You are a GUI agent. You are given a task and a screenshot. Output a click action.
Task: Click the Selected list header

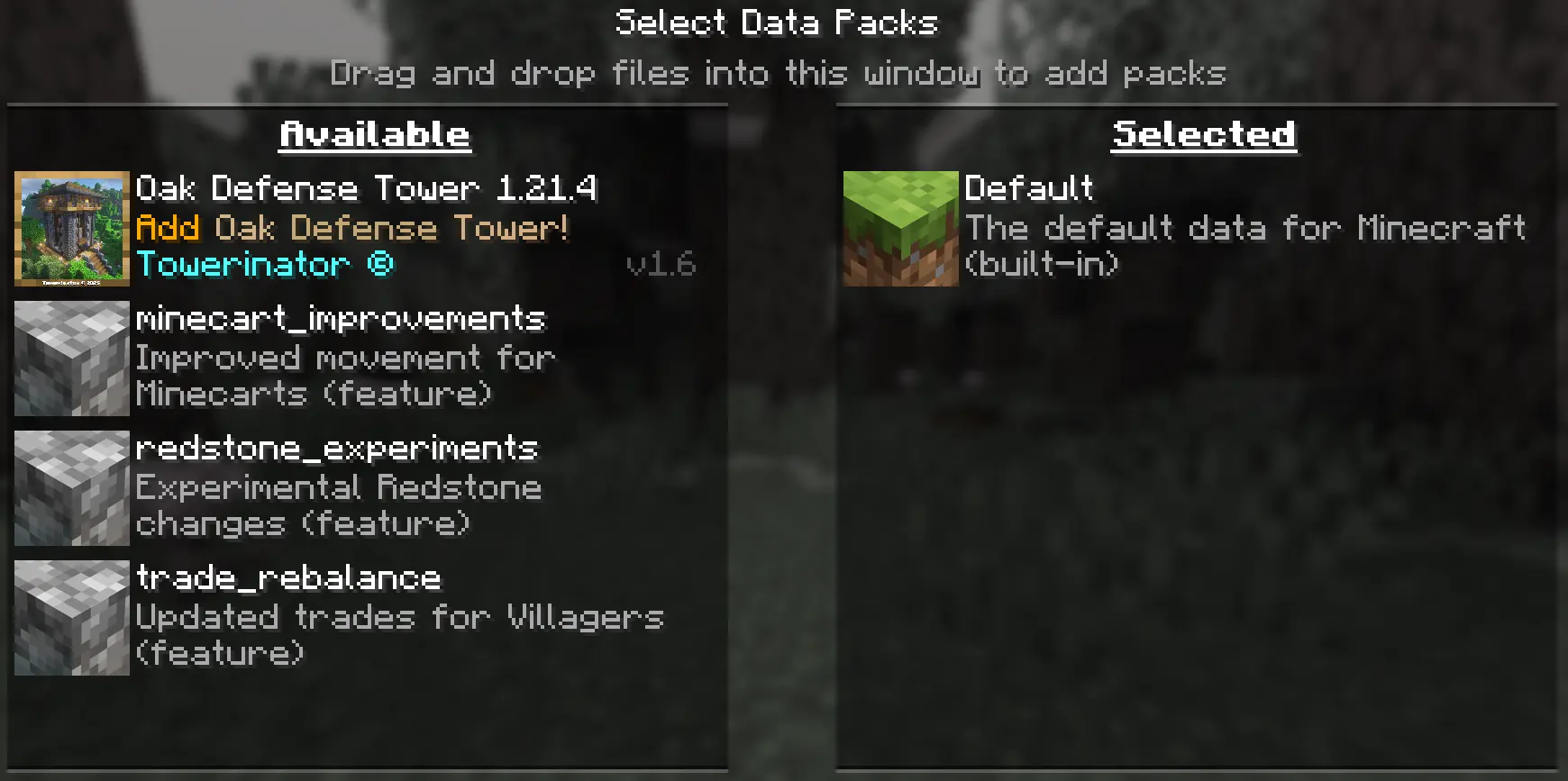tap(1205, 135)
